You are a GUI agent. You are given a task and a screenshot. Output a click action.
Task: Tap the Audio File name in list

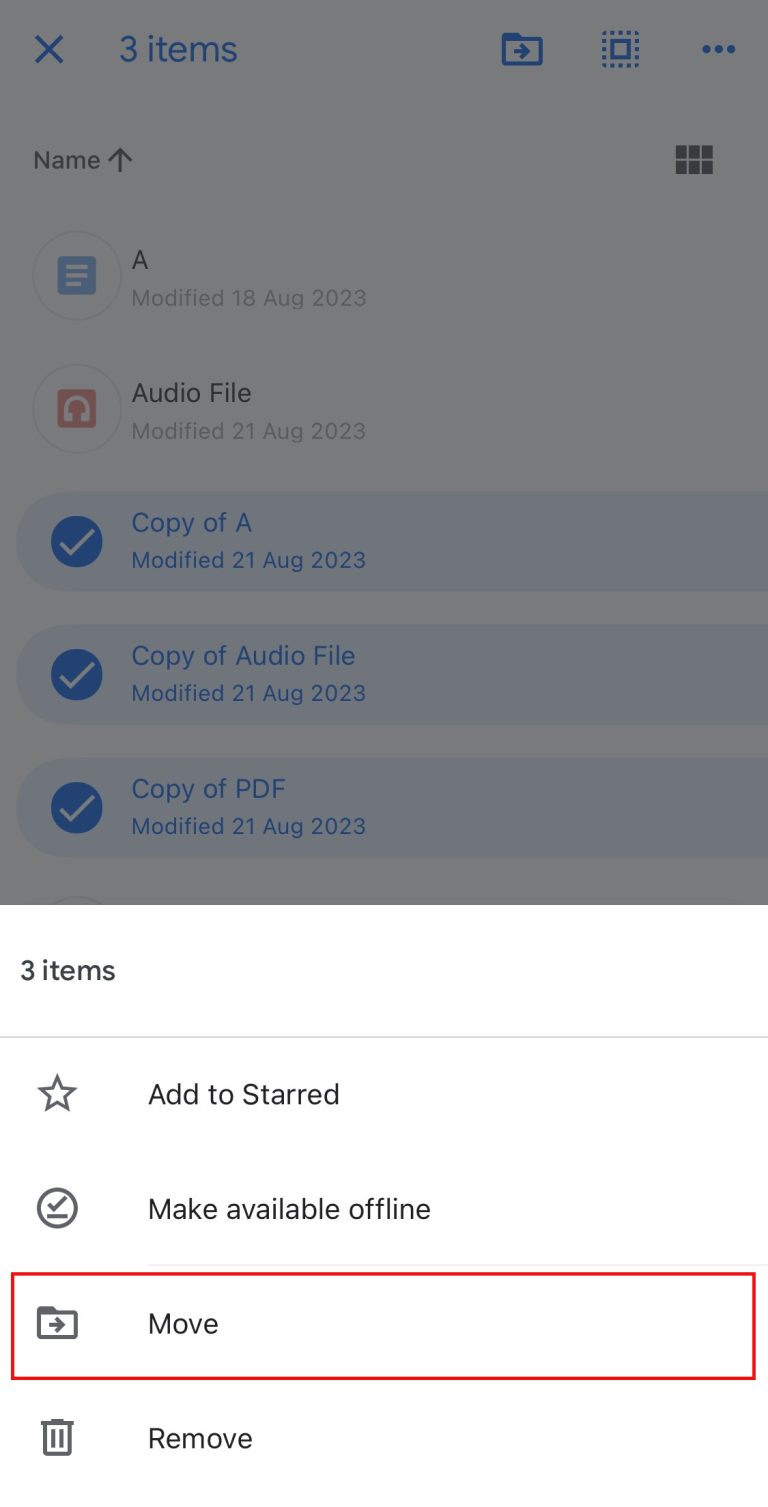point(192,393)
